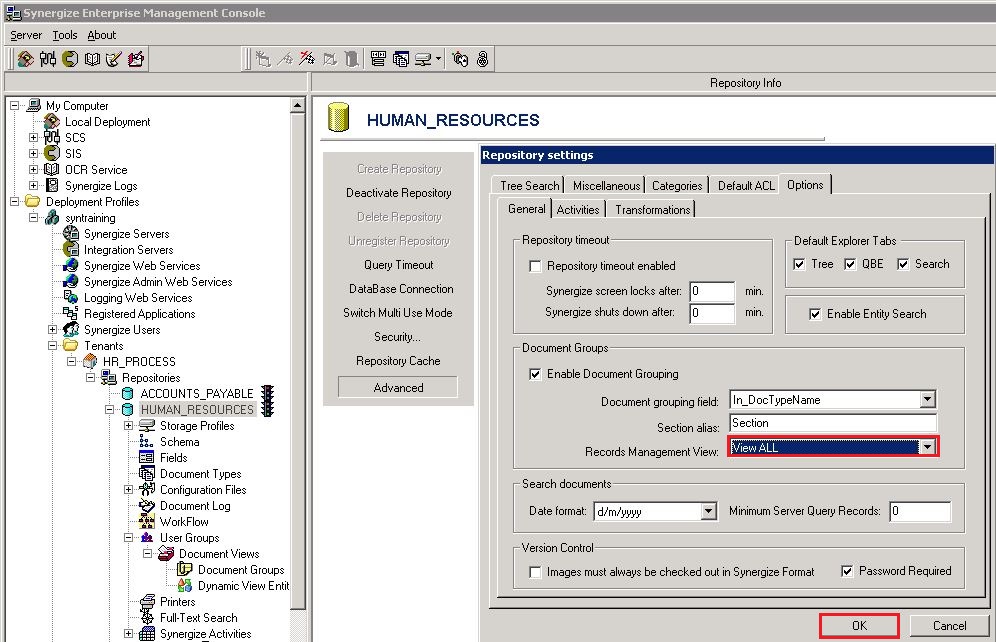This screenshot has width=996, height=642.
Task: Click the Minimum Server Query Records field
Action: coord(920,511)
